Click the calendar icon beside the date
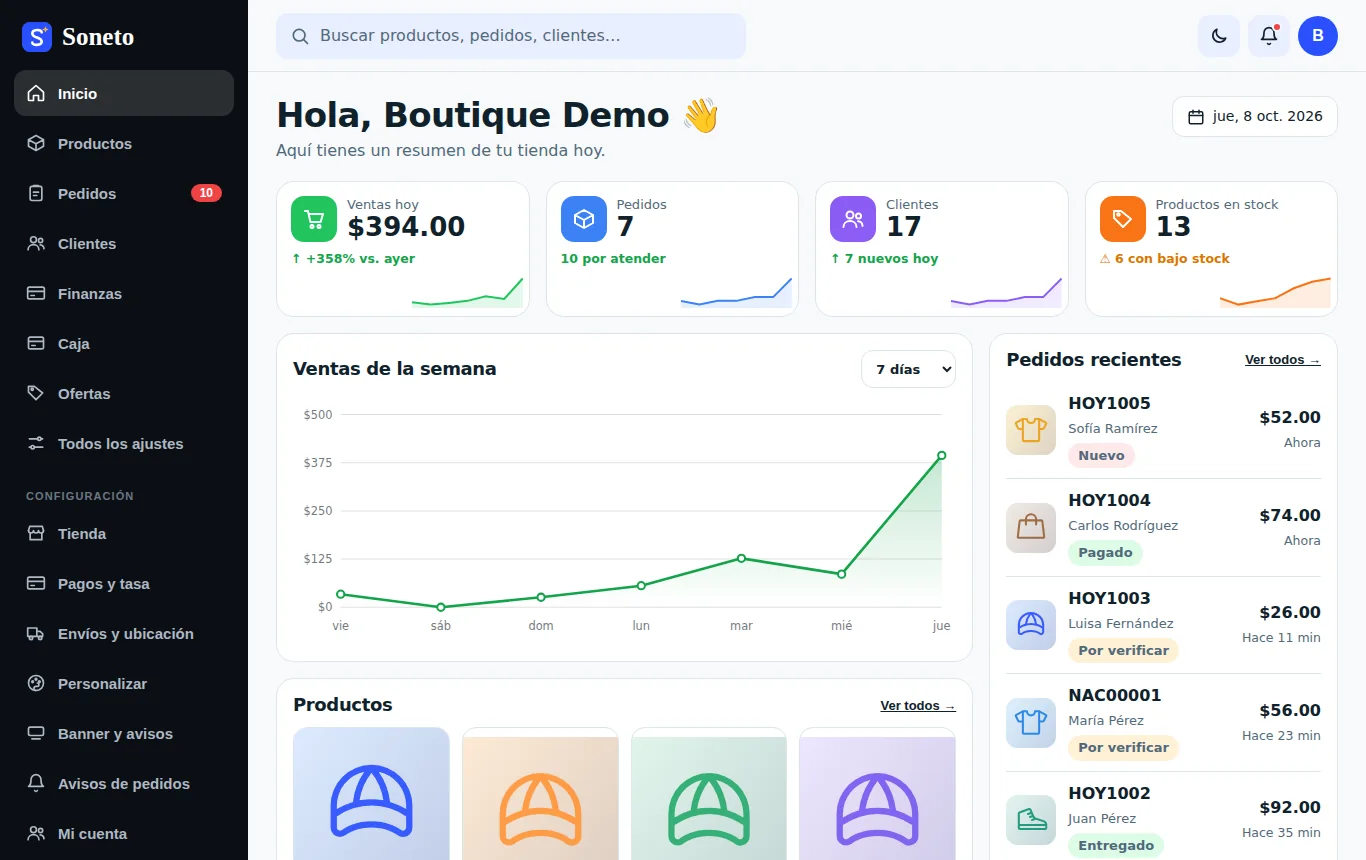The height and width of the screenshot is (860, 1366). coord(1196,117)
